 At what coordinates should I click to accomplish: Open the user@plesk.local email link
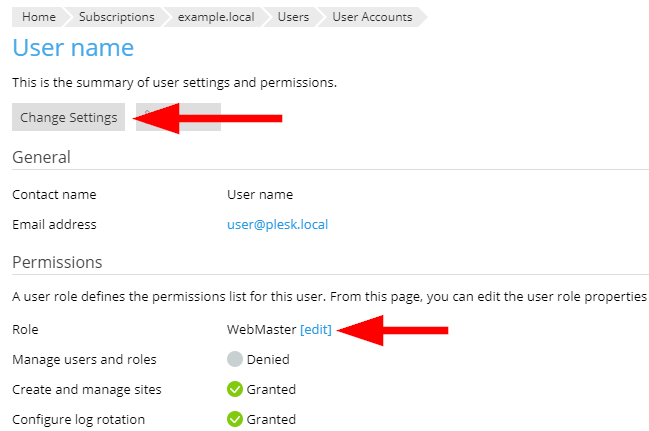coord(277,224)
